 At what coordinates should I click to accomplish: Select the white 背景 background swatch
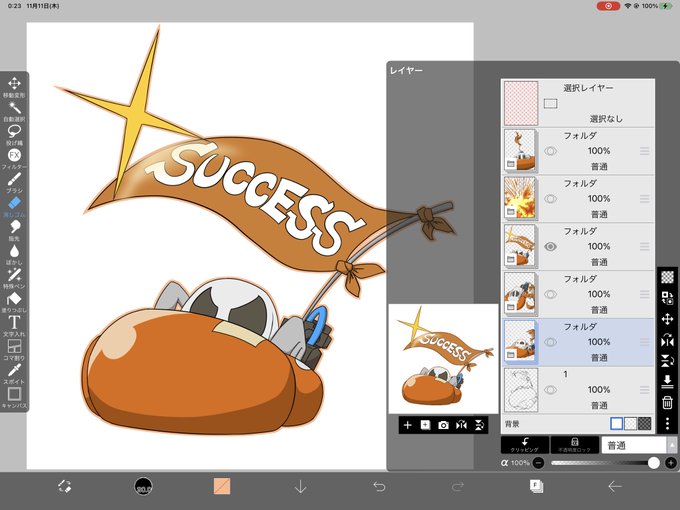click(x=616, y=423)
